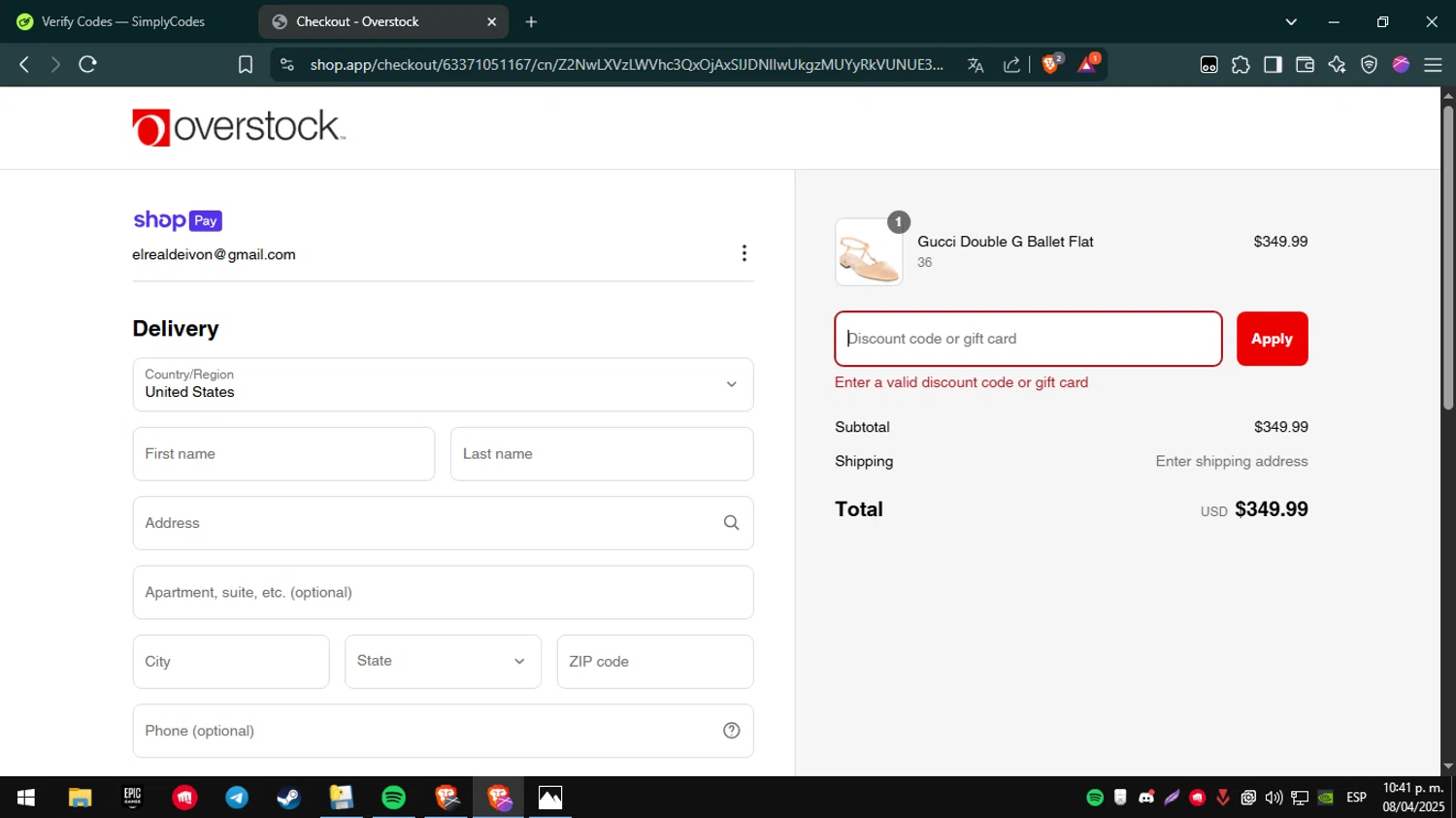Click the ESP language indicator
1456x818 pixels.
(1356, 798)
